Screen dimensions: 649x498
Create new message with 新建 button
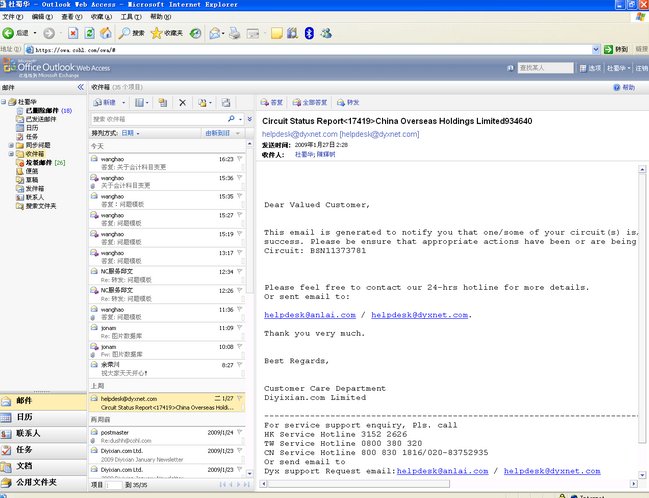(105, 102)
